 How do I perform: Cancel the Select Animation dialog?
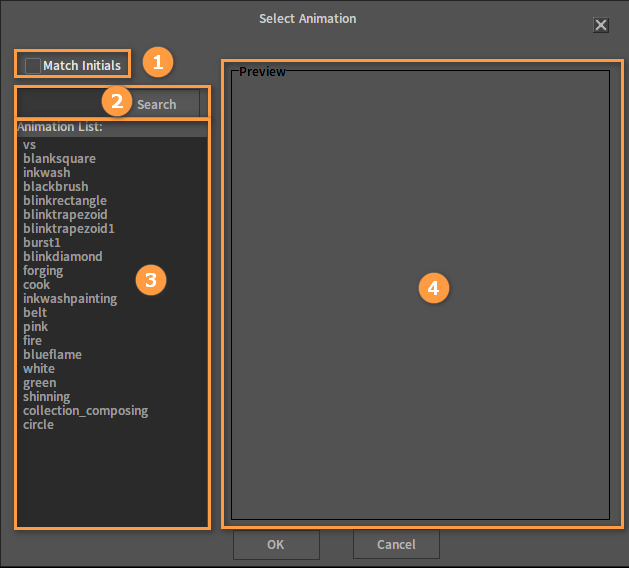[396, 545]
